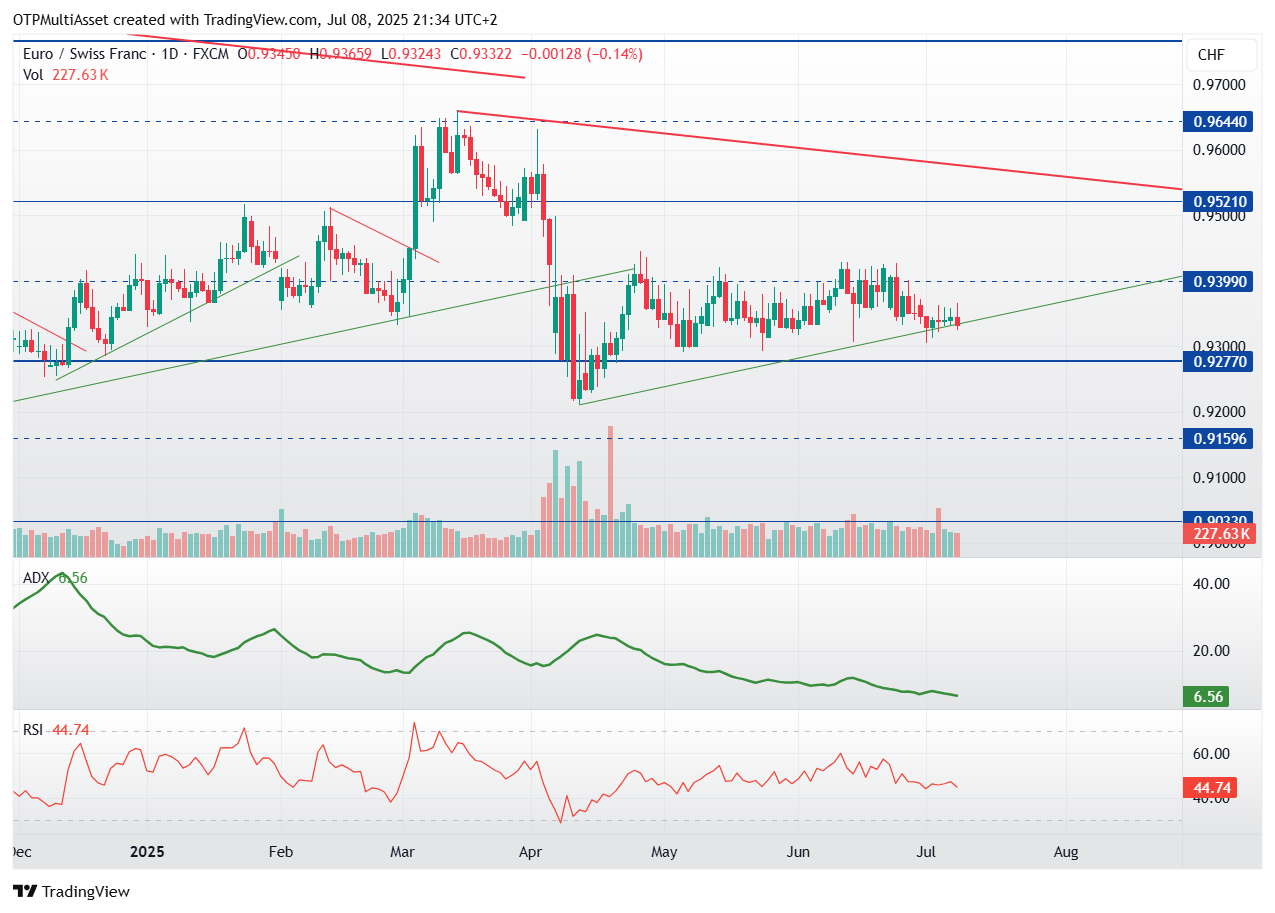
Task: Click the 60.00 tick on RSI axis
Action: (1213, 753)
